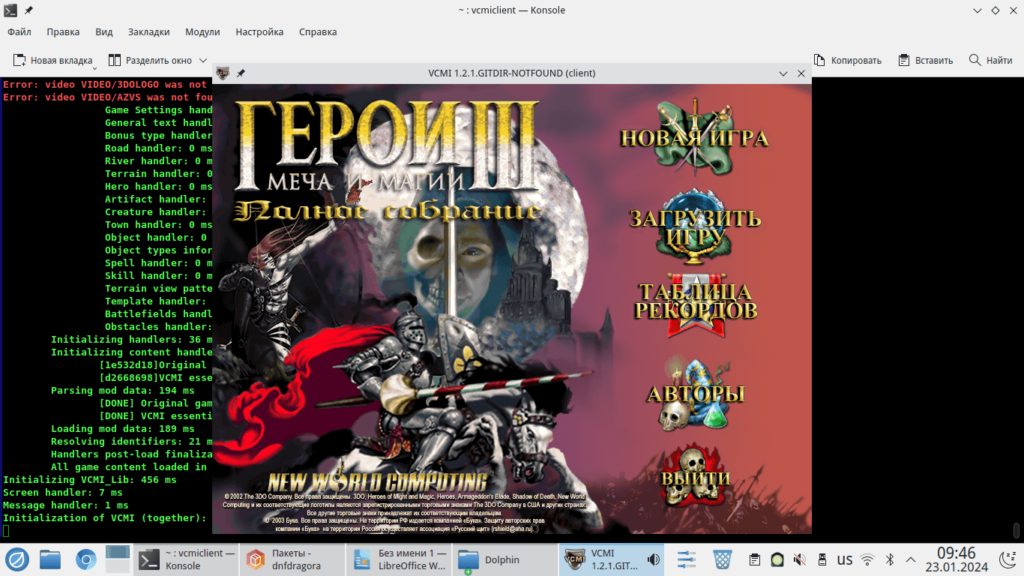Click the Новая вкладка toolbar button

(x=53, y=60)
